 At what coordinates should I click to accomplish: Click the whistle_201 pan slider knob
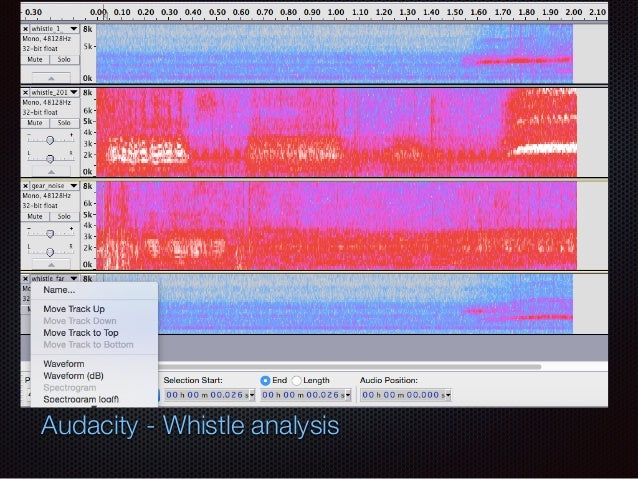50,159
